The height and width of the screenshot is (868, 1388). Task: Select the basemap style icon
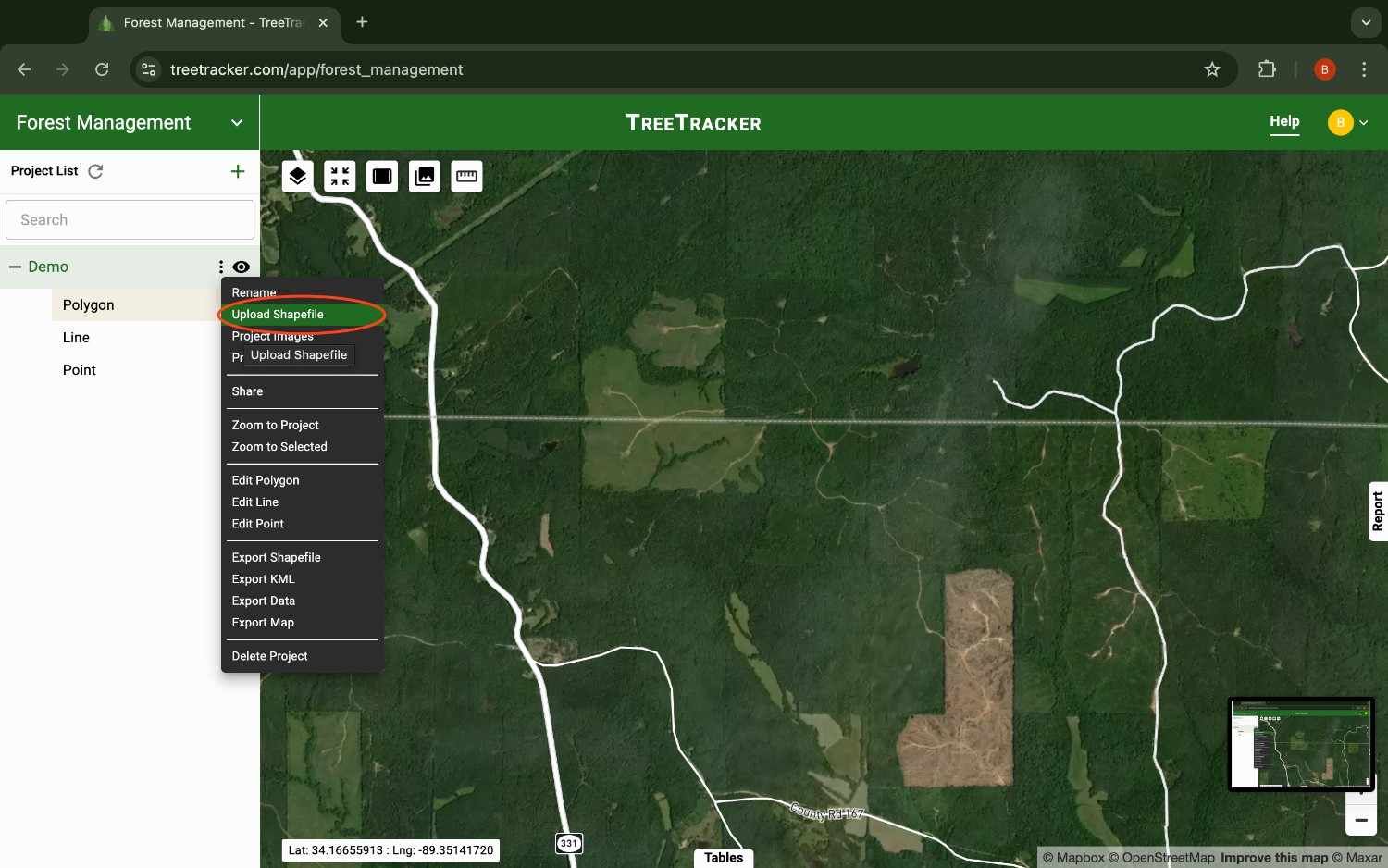[x=381, y=175]
